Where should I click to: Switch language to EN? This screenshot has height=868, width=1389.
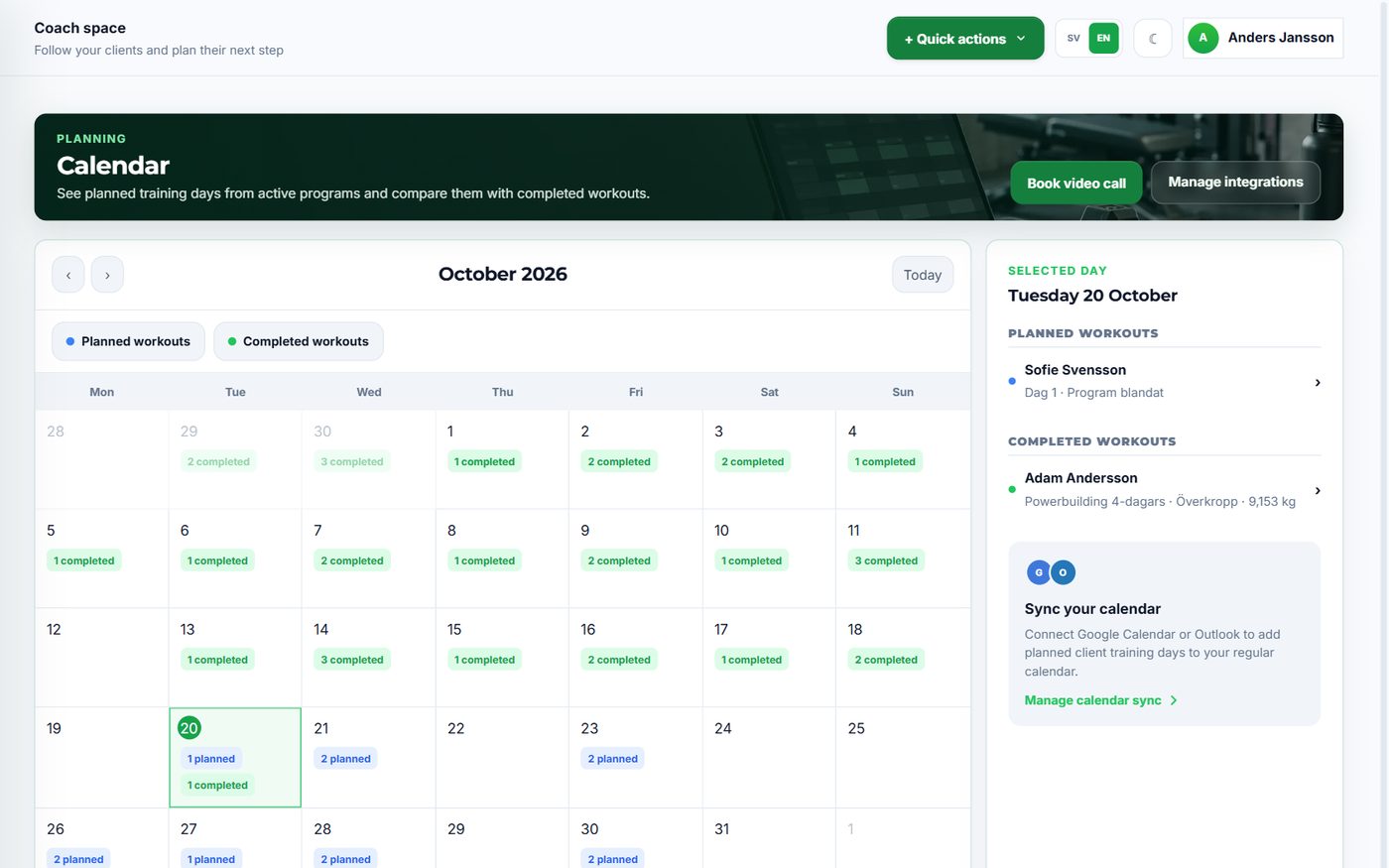click(x=1103, y=38)
